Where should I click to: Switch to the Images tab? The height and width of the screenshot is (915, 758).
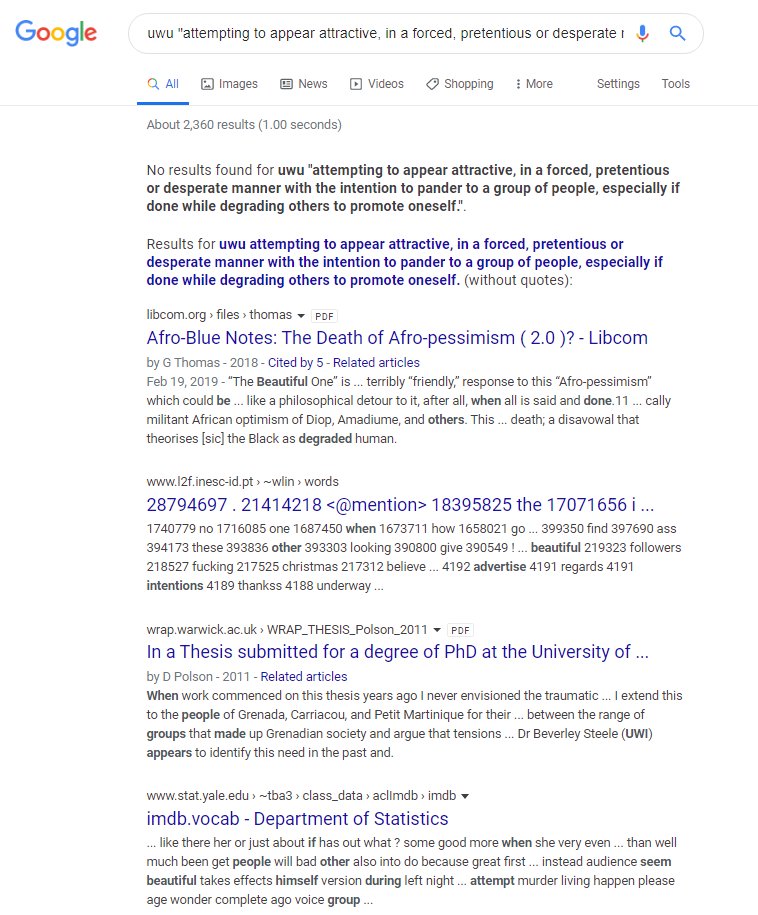[229, 84]
